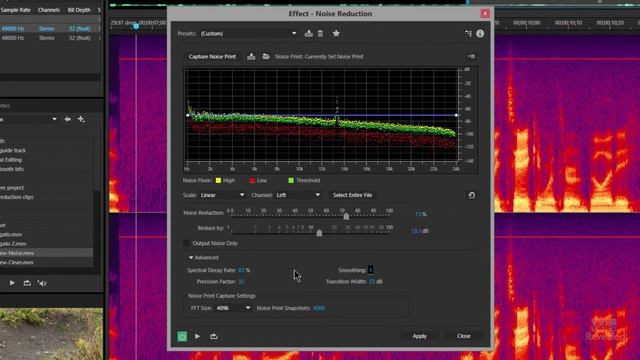The height and width of the screenshot is (360, 640).
Task: Click the Smoothing value field
Action: point(371,270)
